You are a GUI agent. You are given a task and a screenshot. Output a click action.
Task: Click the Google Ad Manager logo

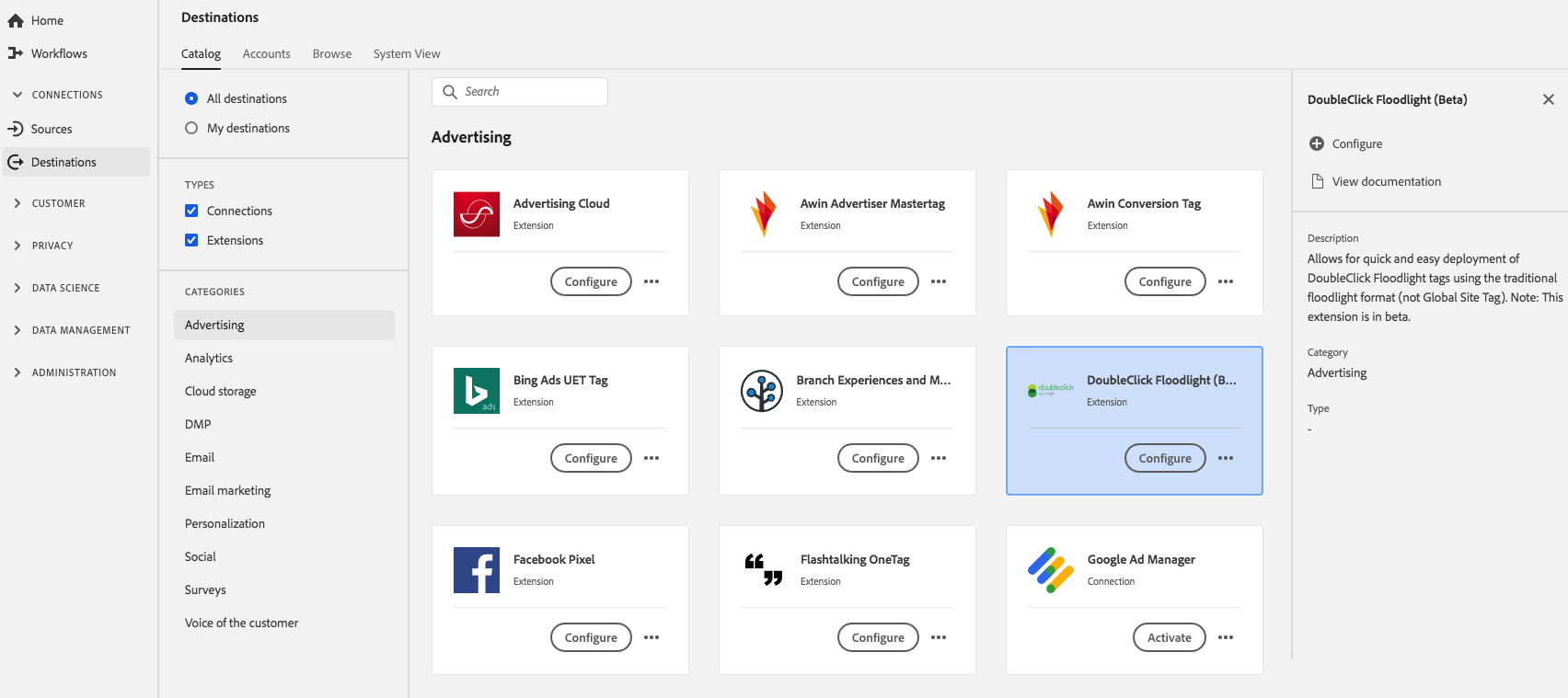click(x=1051, y=570)
